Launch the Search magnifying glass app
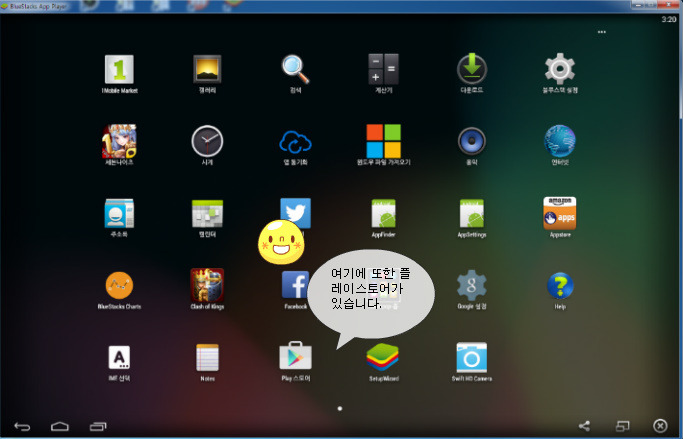The image size is (683, 439). point(295,69)
